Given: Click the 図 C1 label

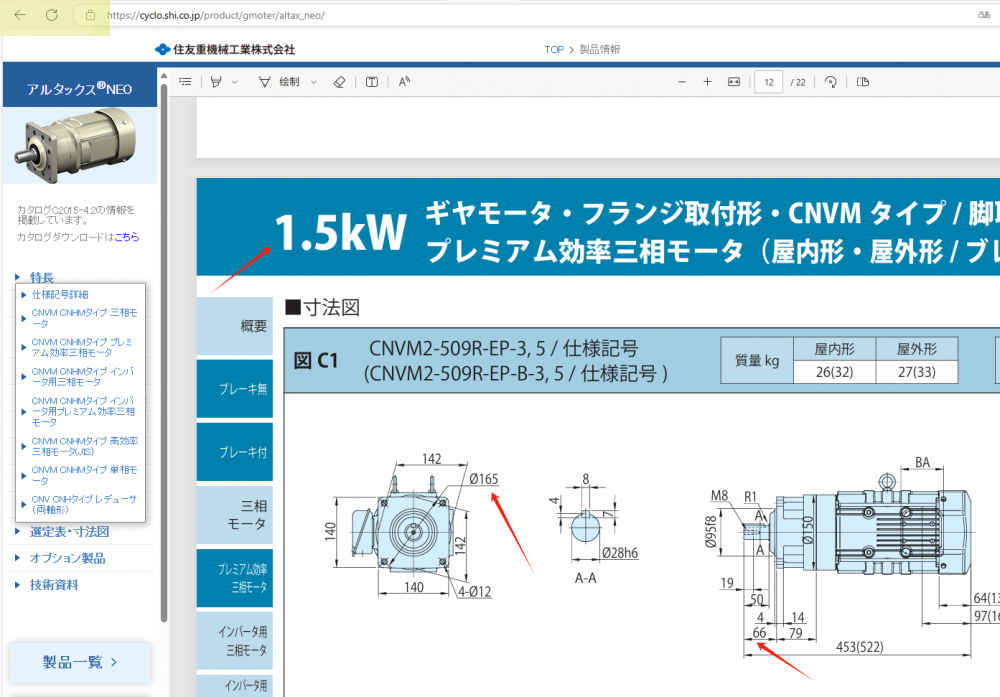Looking at the screenshot, I should (316, 361).
